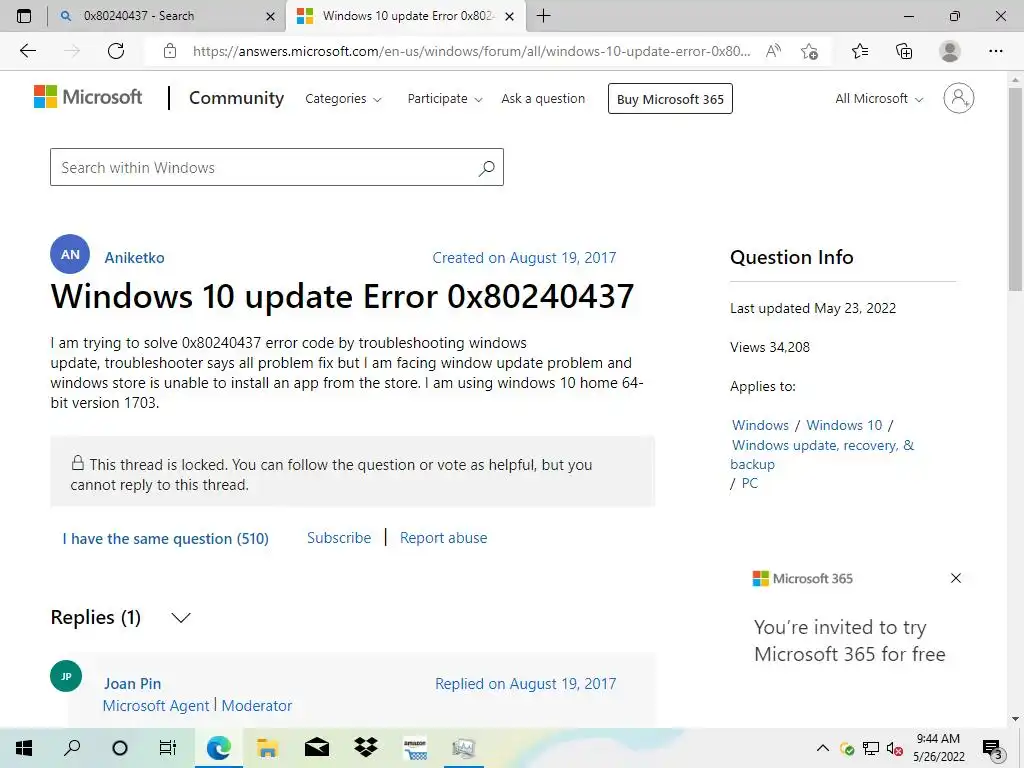1024x768 pixels.
Task: Open Amazon taskbar icon
Action: (415, 749)
